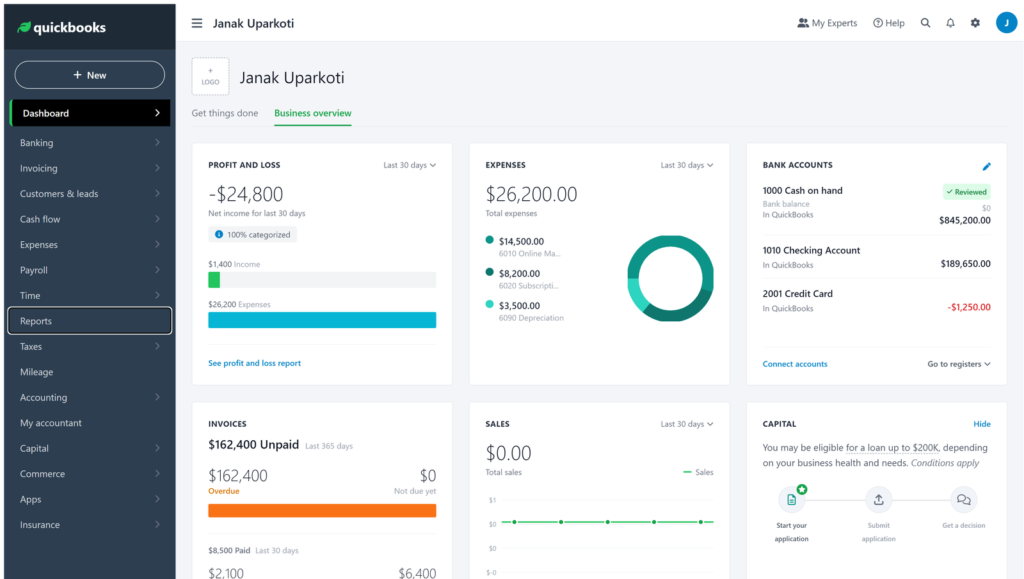Screen dimensions: 1024x579
Task: Switch to Get things done tab
Action: tap(225, 113)
